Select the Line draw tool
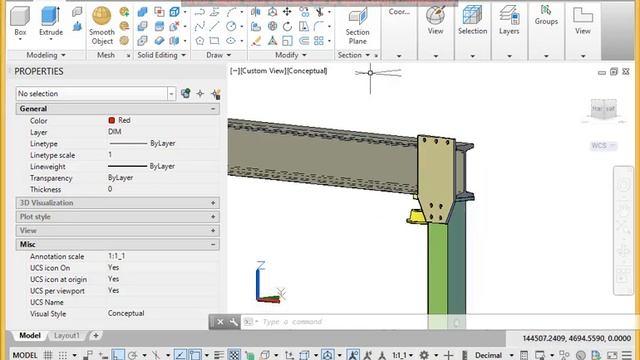The height and width of the screenshot is (360, 640). point(214,27)
